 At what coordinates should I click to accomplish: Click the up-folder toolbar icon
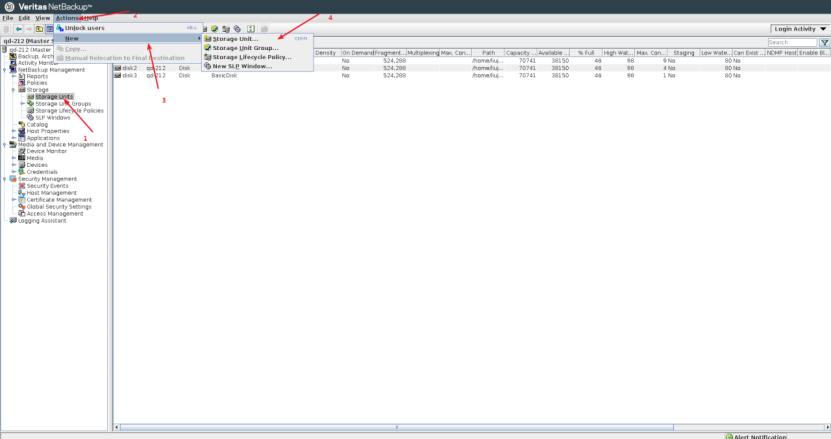tap(39, 29)
